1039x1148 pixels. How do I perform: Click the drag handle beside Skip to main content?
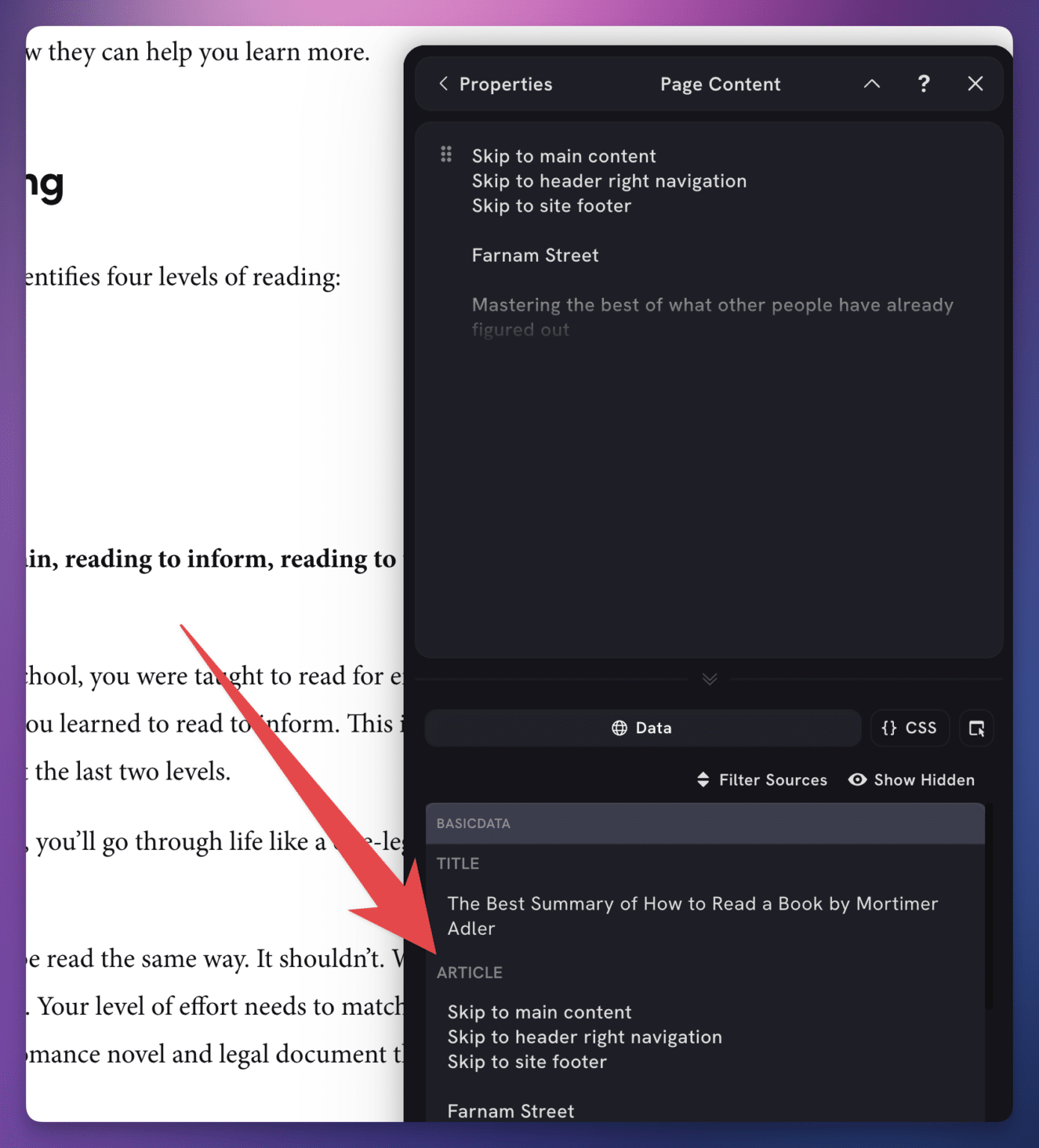[445, 155]
